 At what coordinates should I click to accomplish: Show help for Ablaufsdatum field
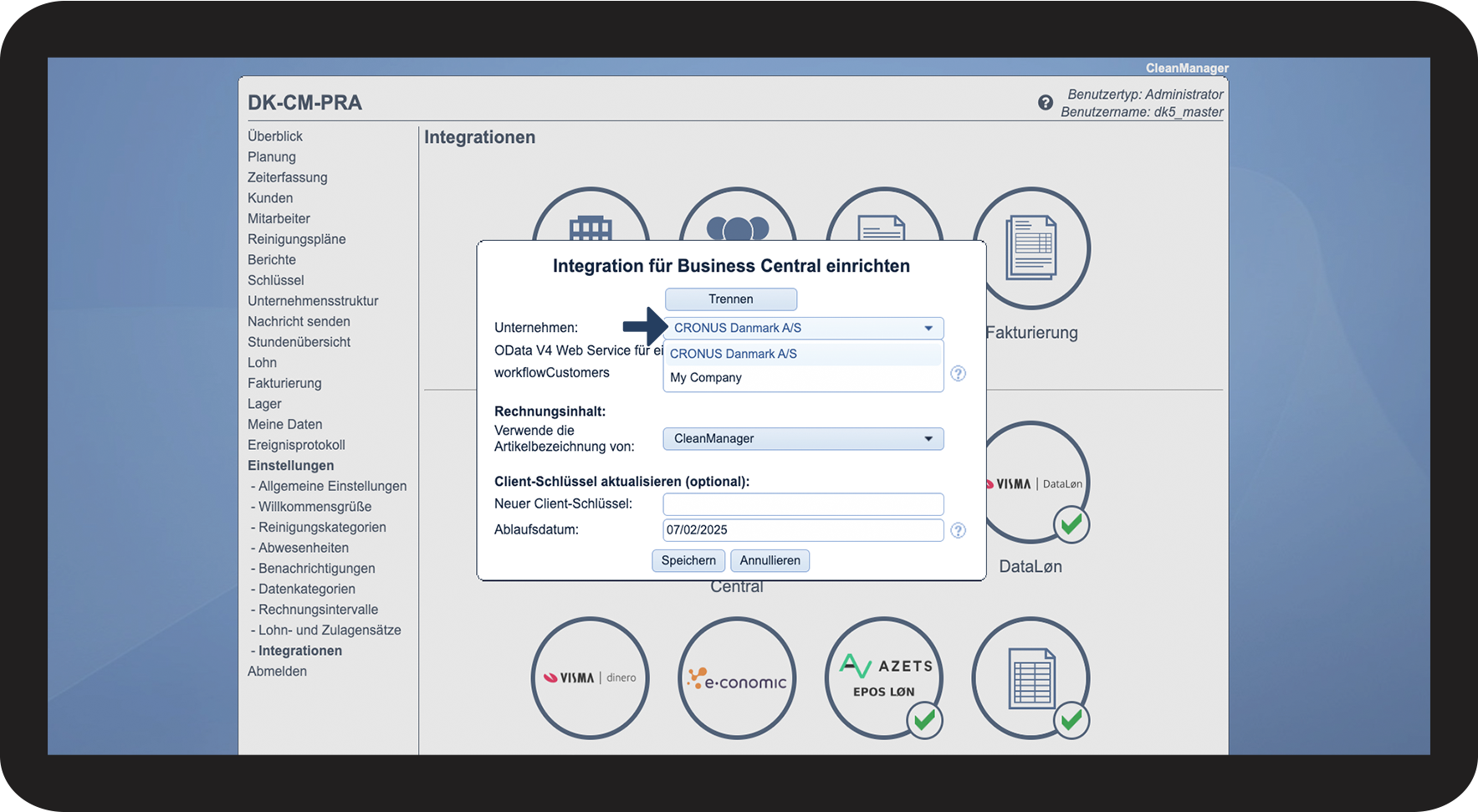click(x=959, y=530)
